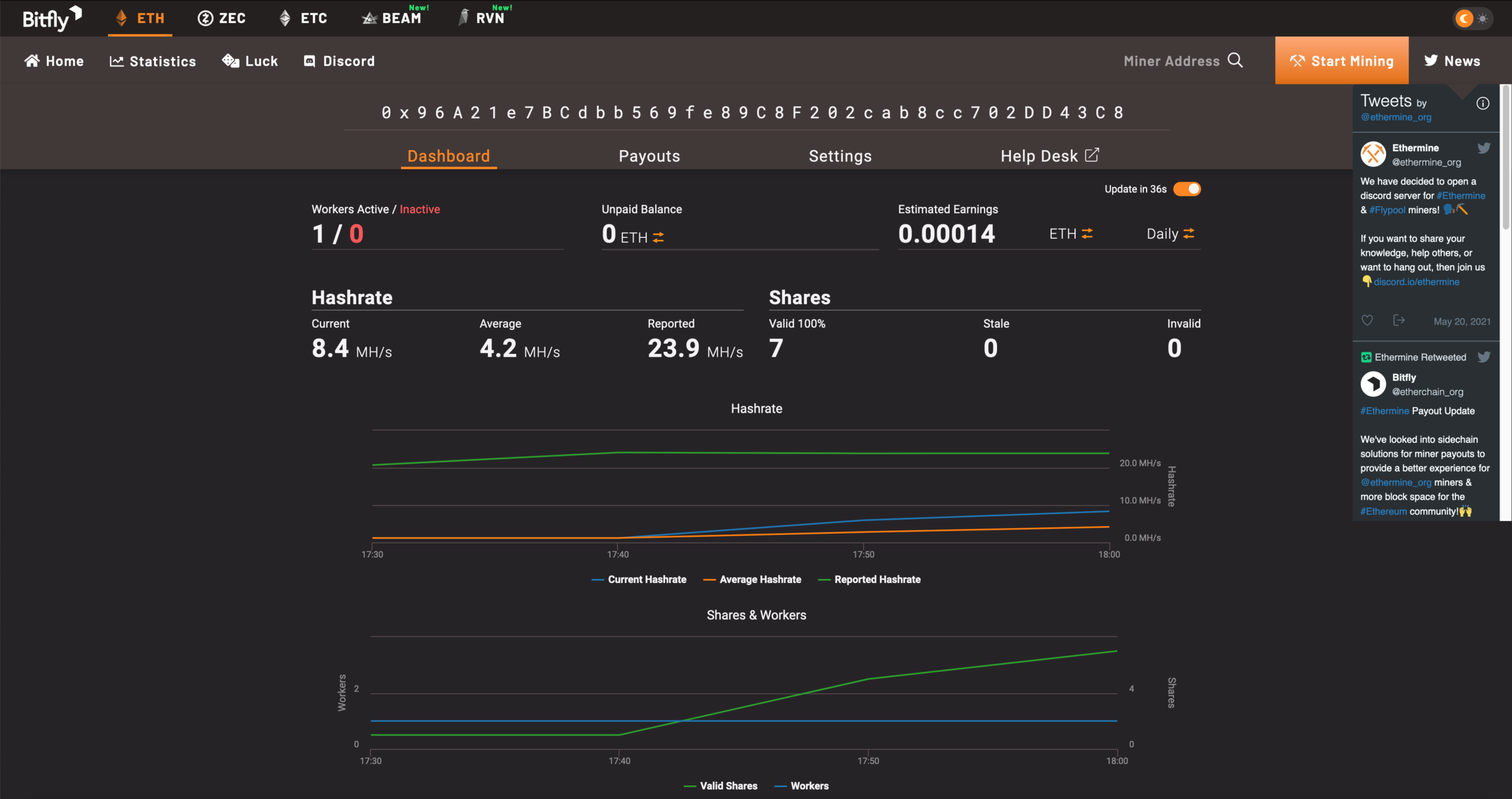Toggle Average Hashrate legend series
Screen dimensions: 1512x799
(752, 579)
